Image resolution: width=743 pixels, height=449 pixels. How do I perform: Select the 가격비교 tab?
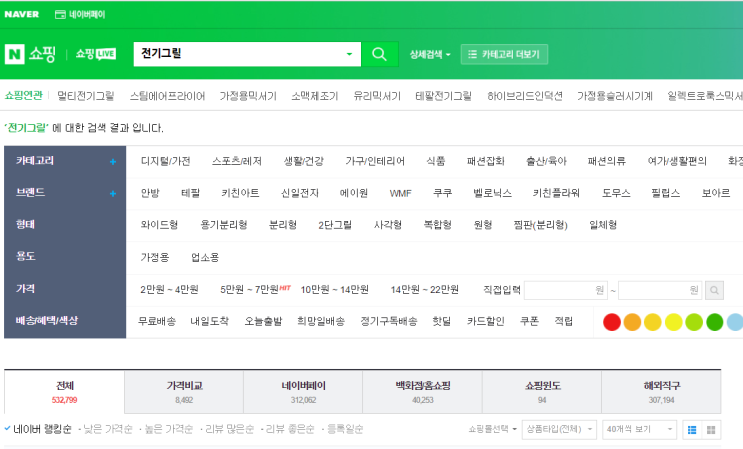pos(184,392)
